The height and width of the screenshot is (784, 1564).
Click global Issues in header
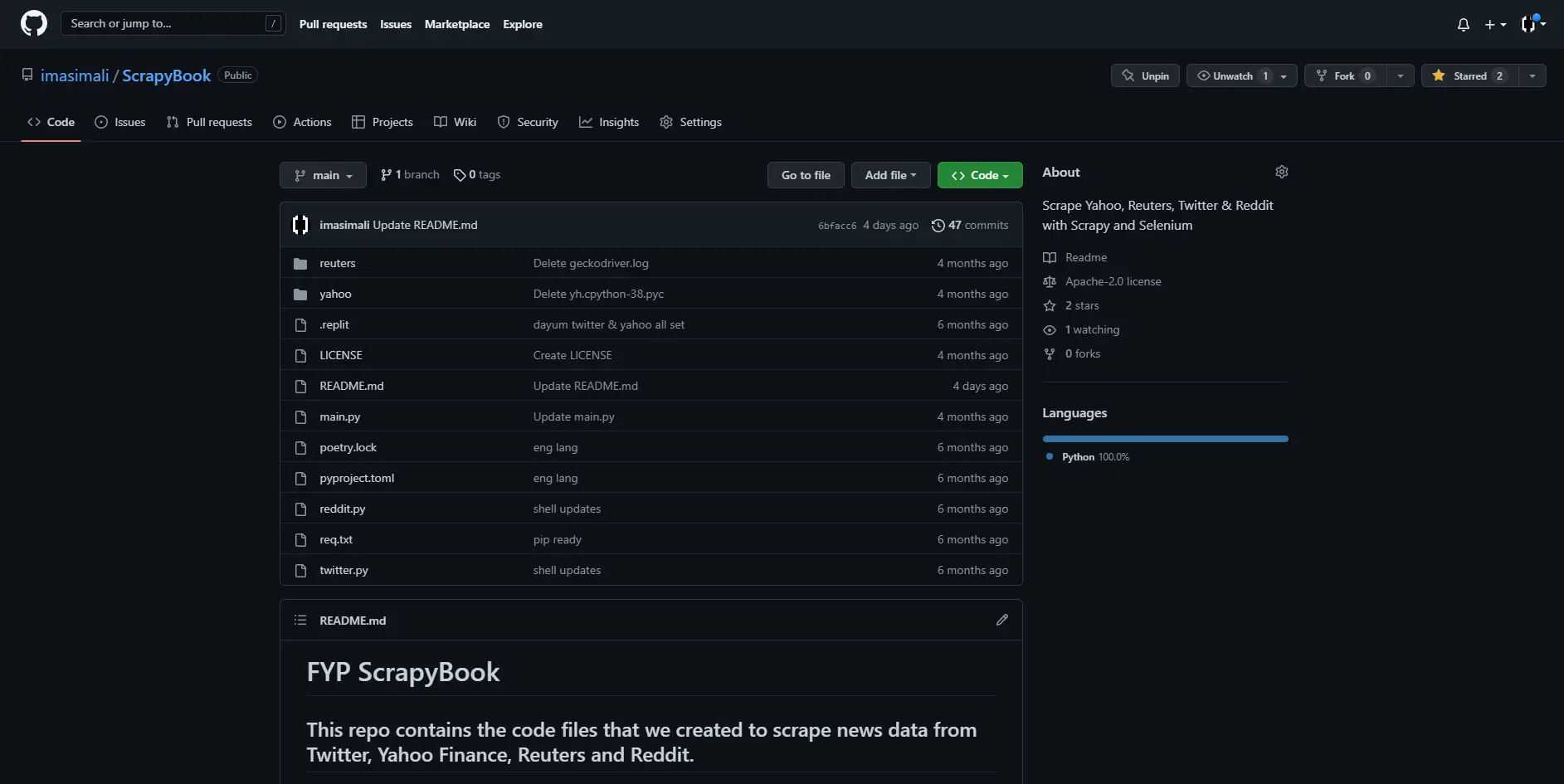pos(396,24)
